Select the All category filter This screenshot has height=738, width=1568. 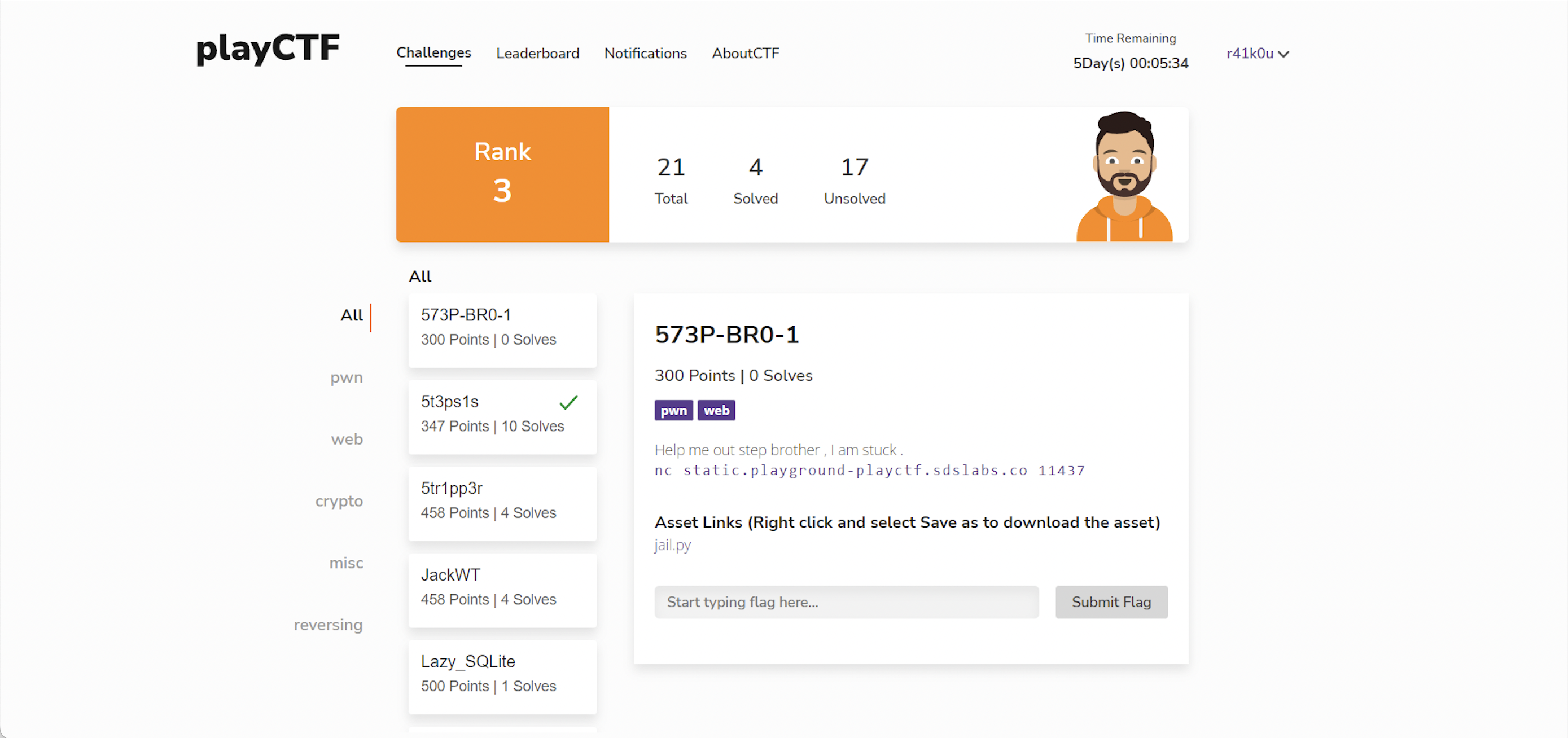(351, 315)
